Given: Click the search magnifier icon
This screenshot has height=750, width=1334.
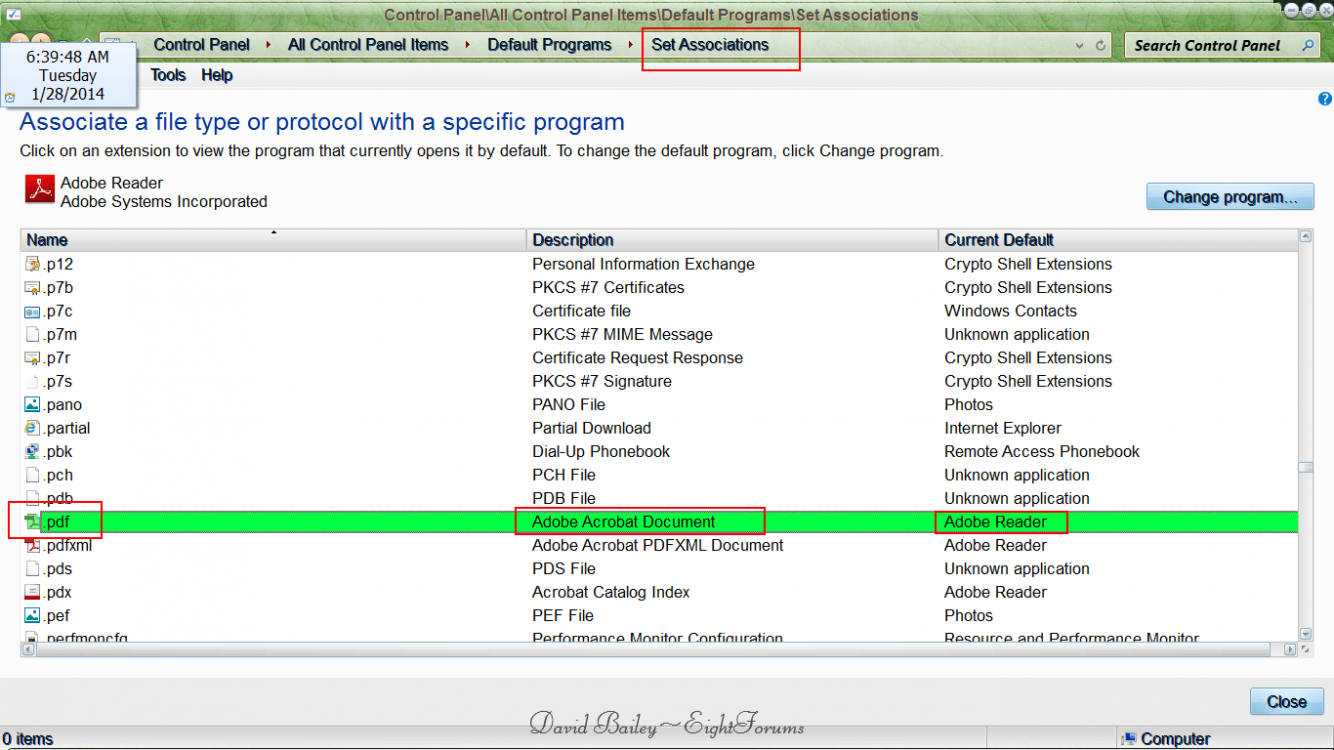Looking at the screenshot, I should click(x=1307, y=45).
